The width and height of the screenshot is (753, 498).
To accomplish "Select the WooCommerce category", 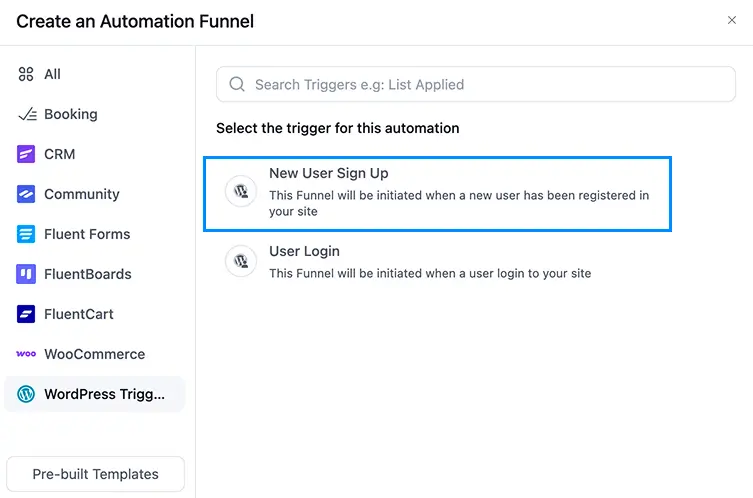I will (95, 354).
